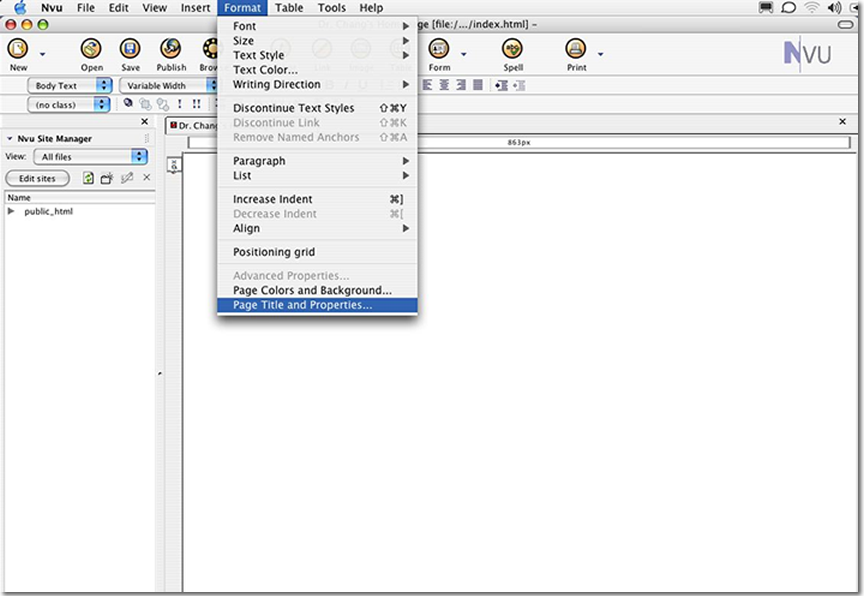Viewport: 864px width, 596px height.
Task: Open the File menu
Action: point(85,8)
